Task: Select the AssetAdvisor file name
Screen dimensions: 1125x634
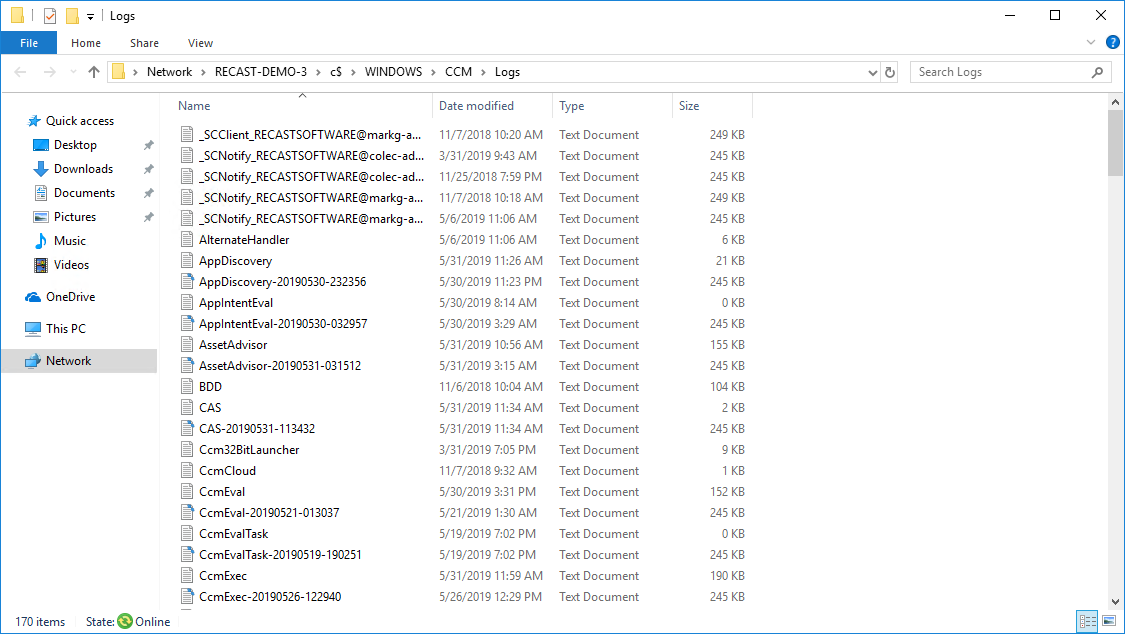Action: 233,345
